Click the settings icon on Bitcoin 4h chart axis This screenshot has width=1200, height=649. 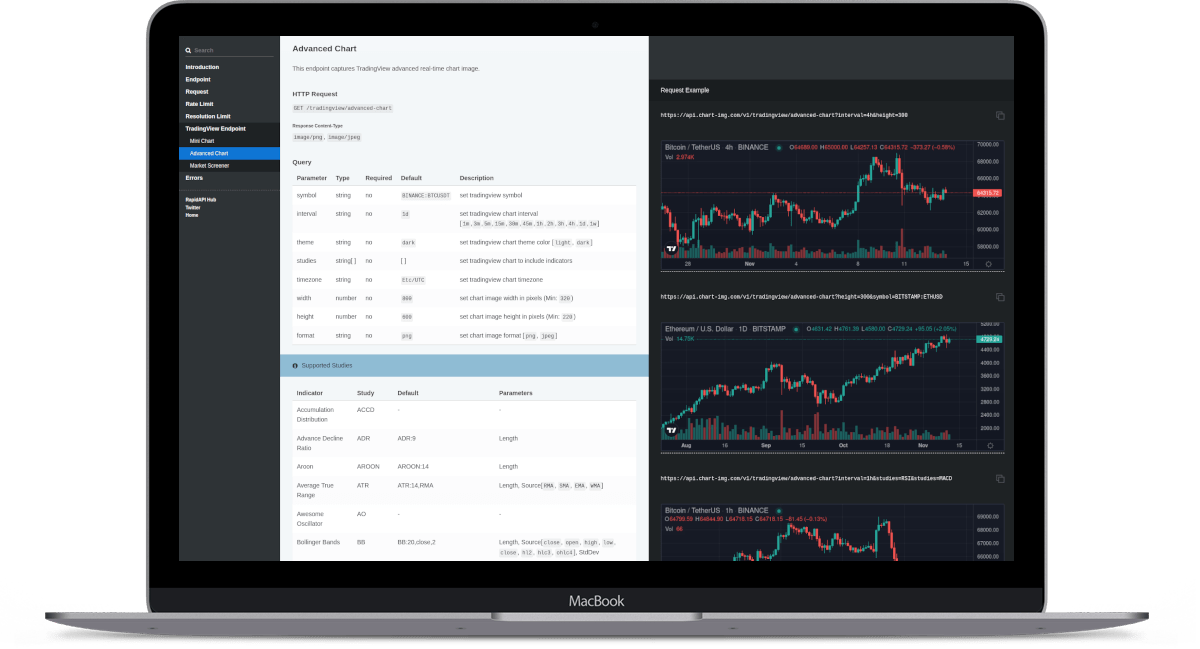pyautogui.click(x=988, y=264)
